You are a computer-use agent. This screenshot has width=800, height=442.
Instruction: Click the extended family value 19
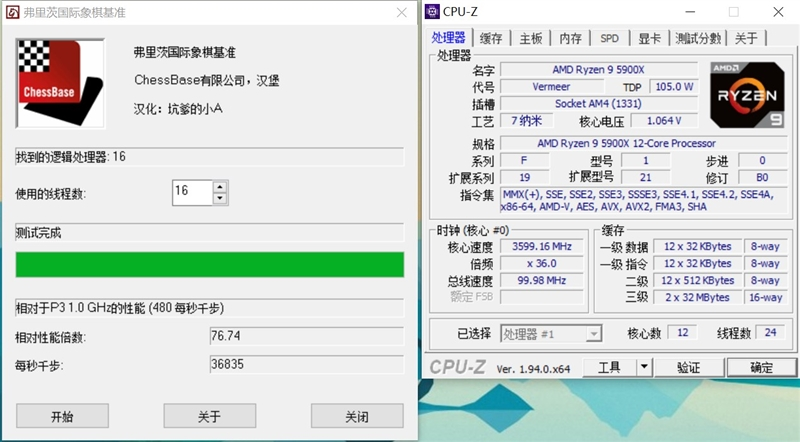click(x=524, y=178)
